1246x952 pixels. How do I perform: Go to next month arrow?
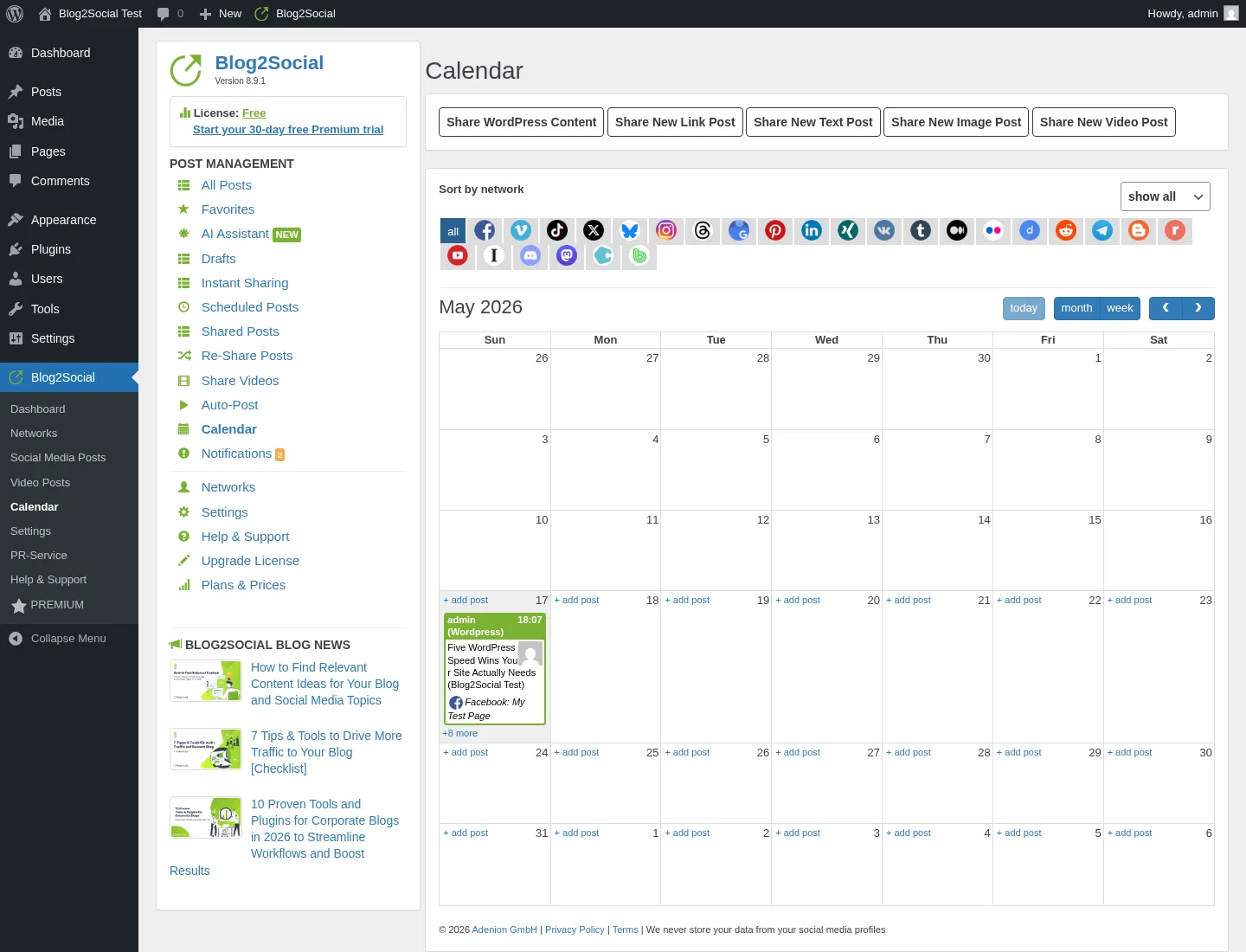point(1198,308)
